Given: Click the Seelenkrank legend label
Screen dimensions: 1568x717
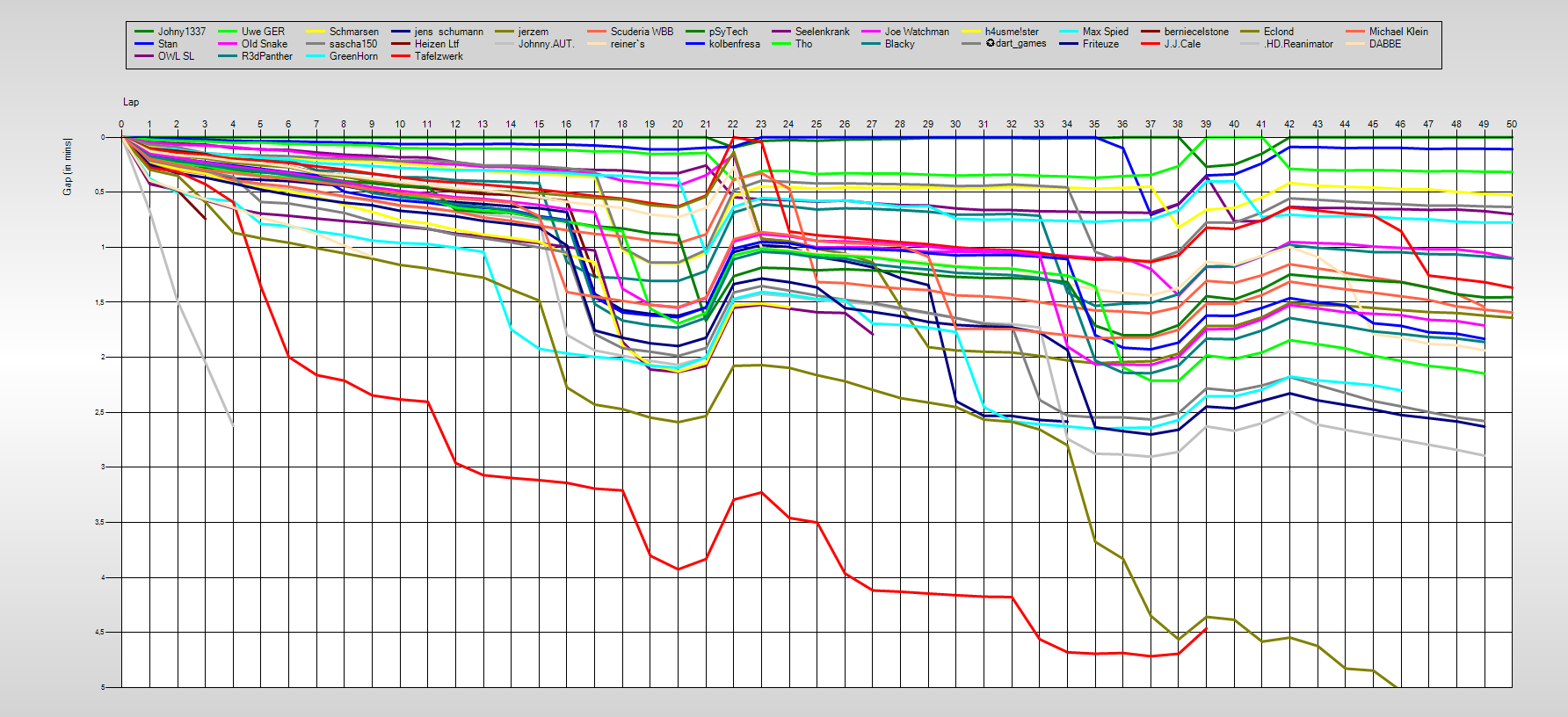Looking at the screenshot, I should [822, 32].
